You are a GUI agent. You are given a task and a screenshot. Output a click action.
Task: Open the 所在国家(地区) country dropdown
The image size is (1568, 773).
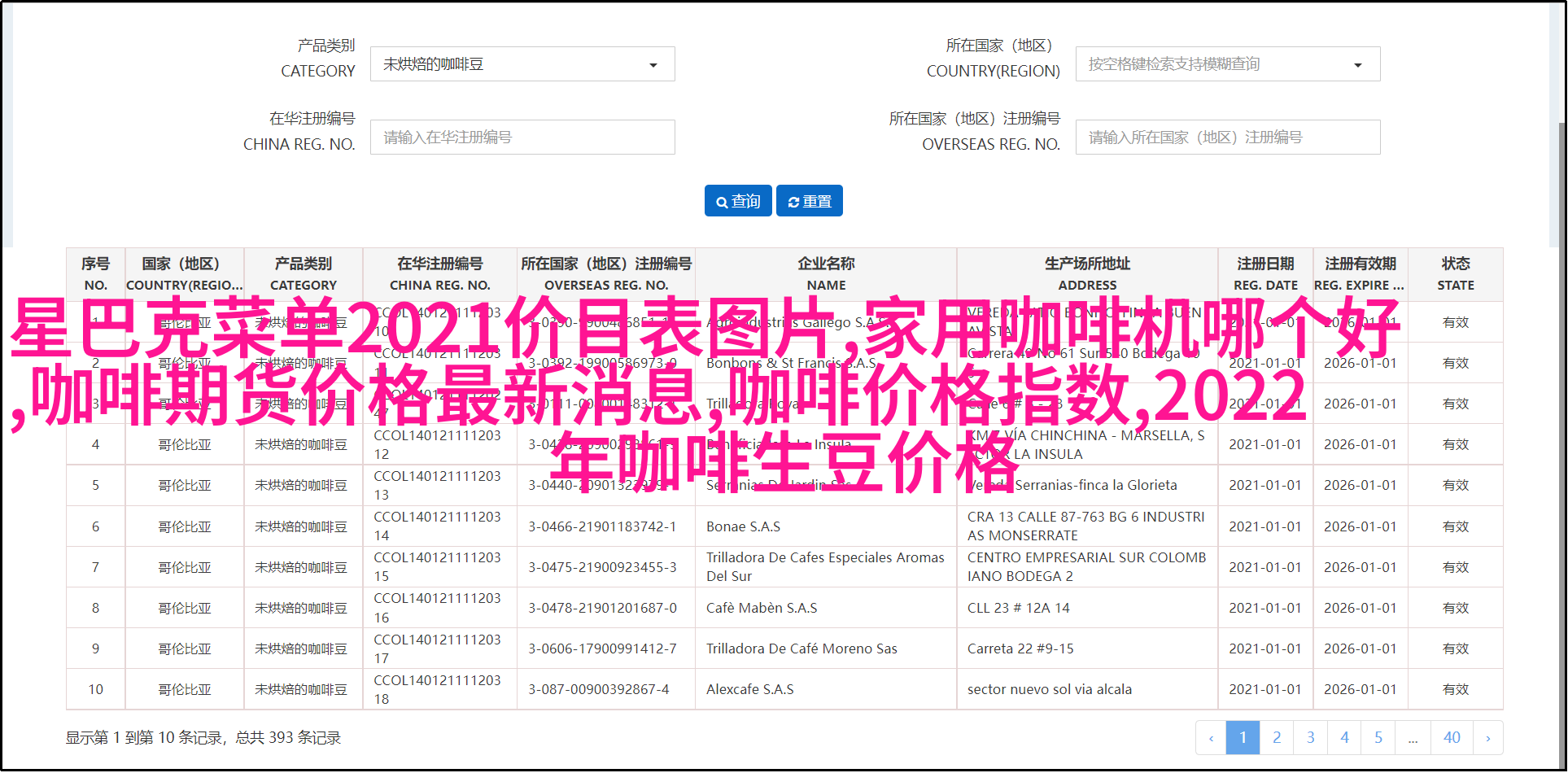[x=1228, y=64]
